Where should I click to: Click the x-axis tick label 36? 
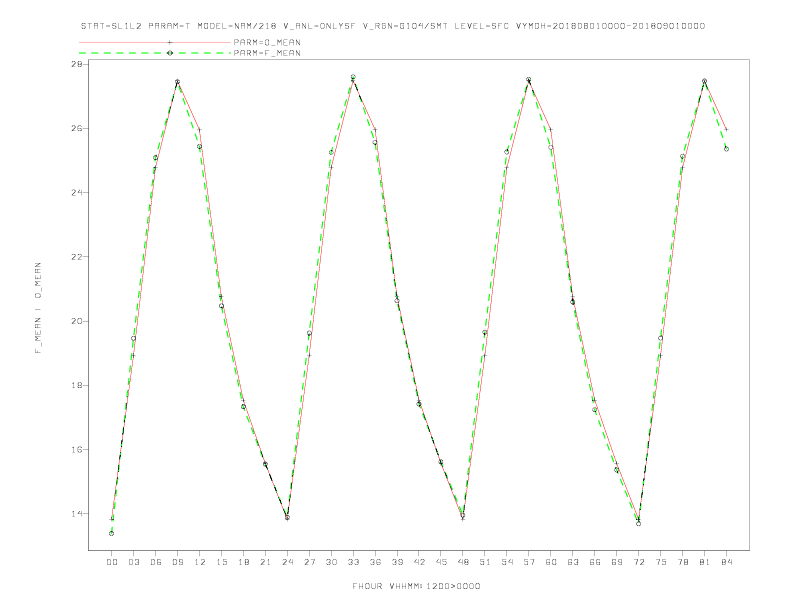coord(375,562)
